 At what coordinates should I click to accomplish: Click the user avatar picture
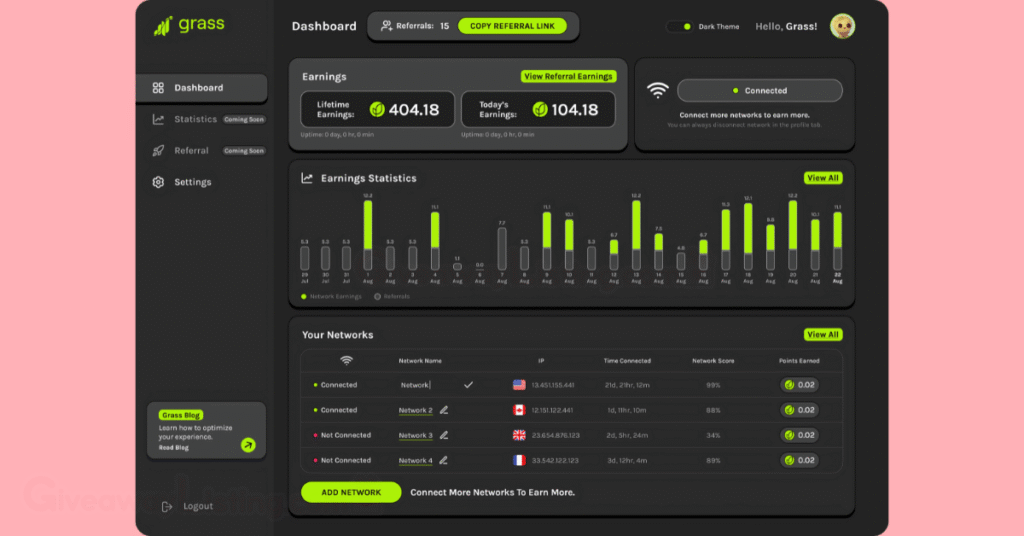[x=842, y=26]
